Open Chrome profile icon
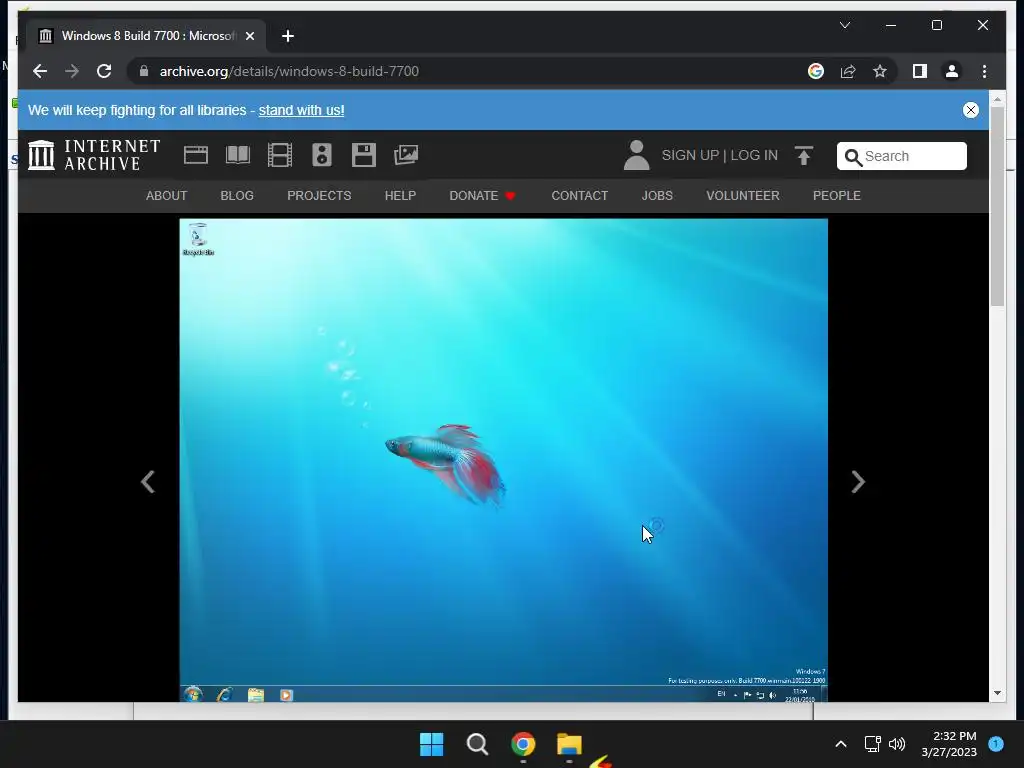 tap(952, 71)
